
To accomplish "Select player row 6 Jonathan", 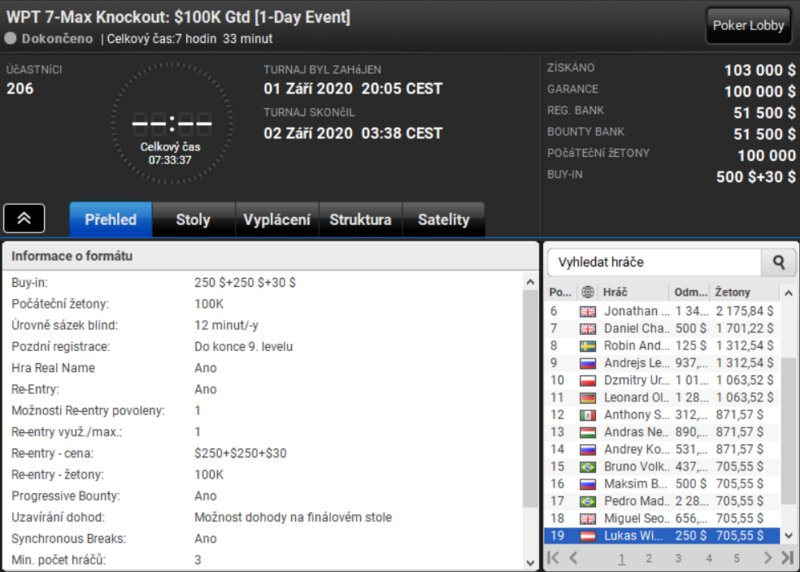I will click(x=662, y=311).
